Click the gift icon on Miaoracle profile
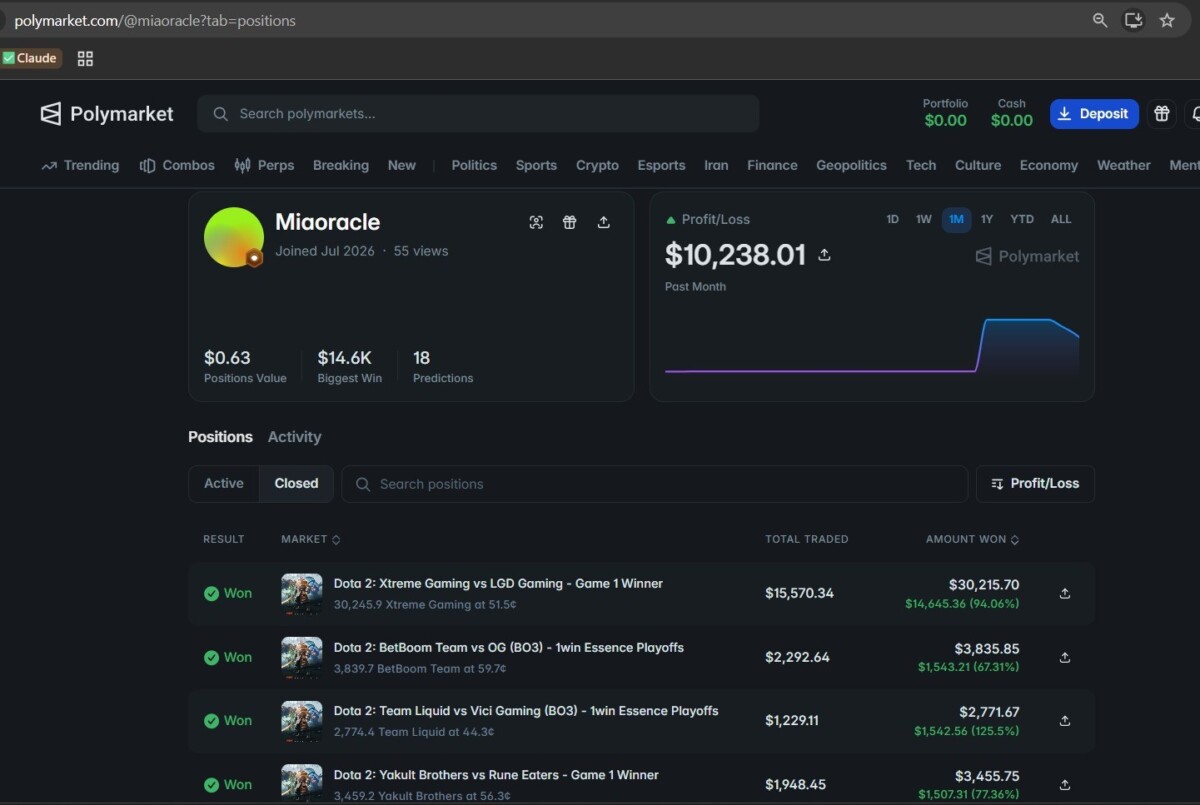 click(569, 222)
